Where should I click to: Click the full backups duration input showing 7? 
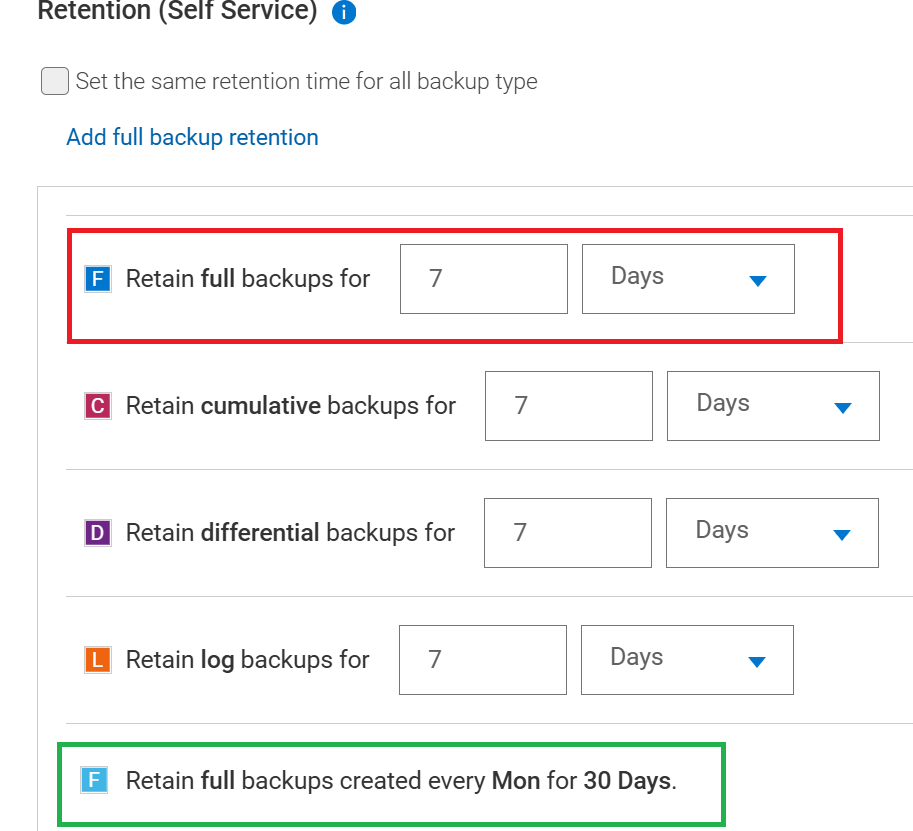point(483,279)
